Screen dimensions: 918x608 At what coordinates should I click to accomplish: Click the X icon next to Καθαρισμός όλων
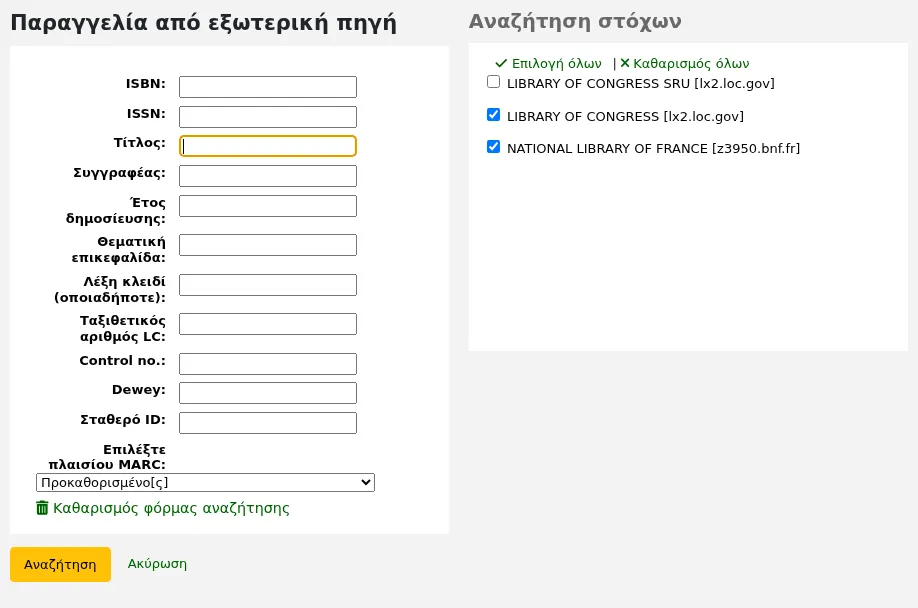tap(625, 63)
